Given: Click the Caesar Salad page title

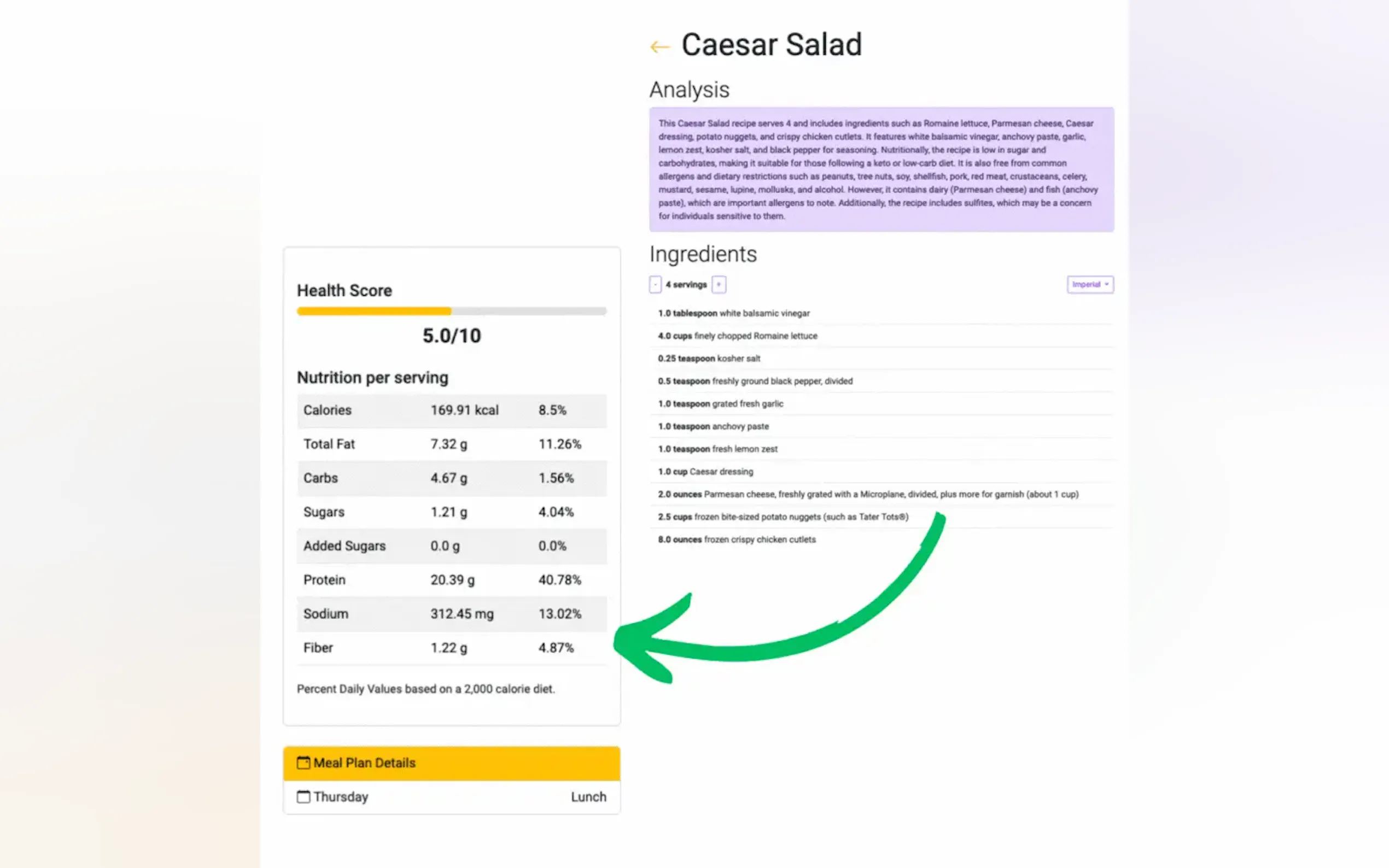Looking at the screenshot, I should tap(771, 45).
